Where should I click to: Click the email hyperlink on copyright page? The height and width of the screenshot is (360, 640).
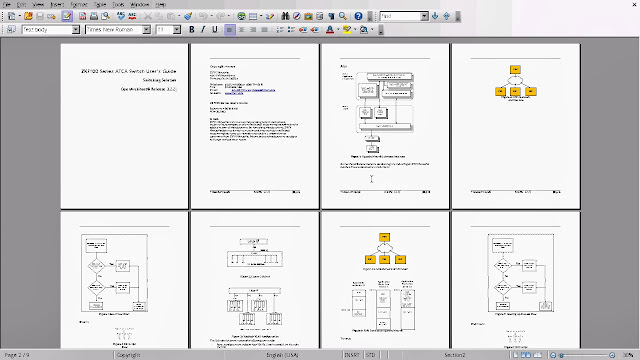[253, 90]
